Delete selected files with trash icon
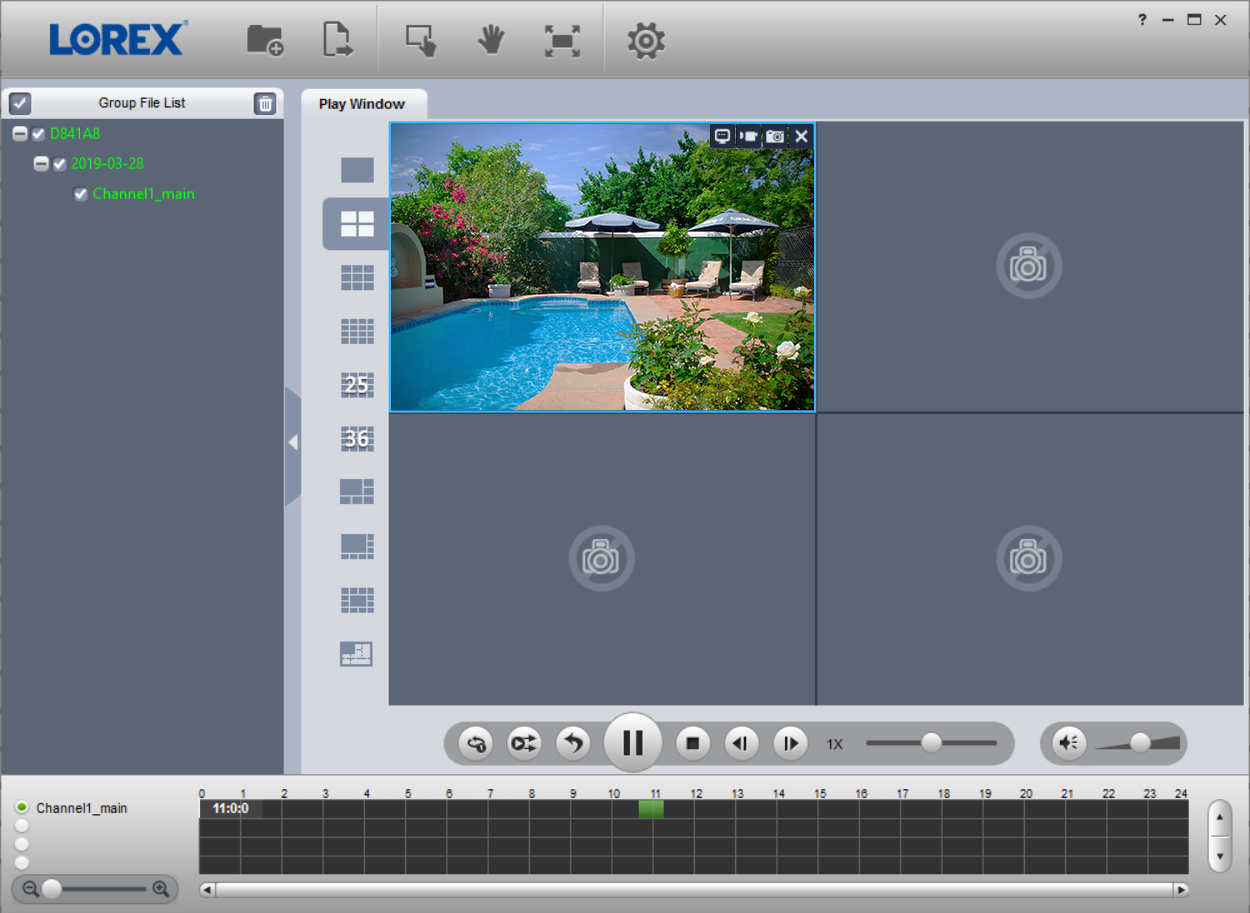1250x913 pixels. (x=265, y=103)
